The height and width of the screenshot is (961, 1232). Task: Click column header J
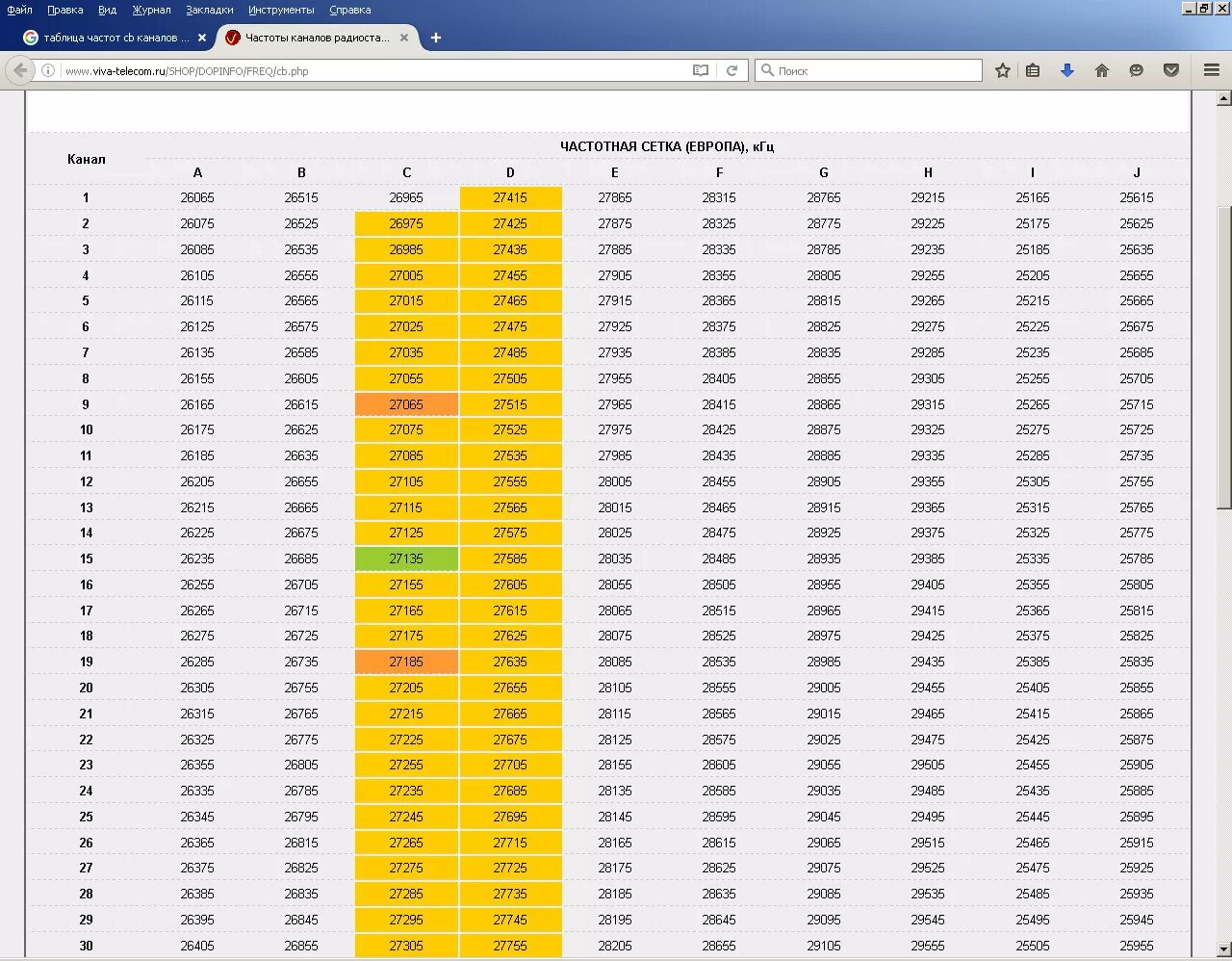1137,172
